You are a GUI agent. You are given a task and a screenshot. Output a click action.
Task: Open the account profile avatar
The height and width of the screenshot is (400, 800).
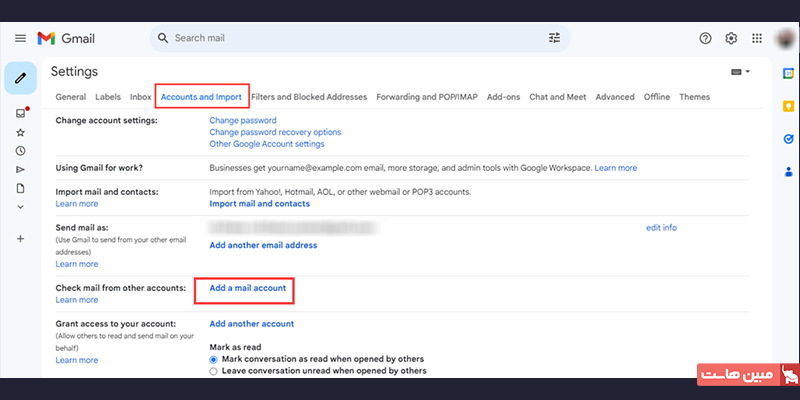[786, 39]
